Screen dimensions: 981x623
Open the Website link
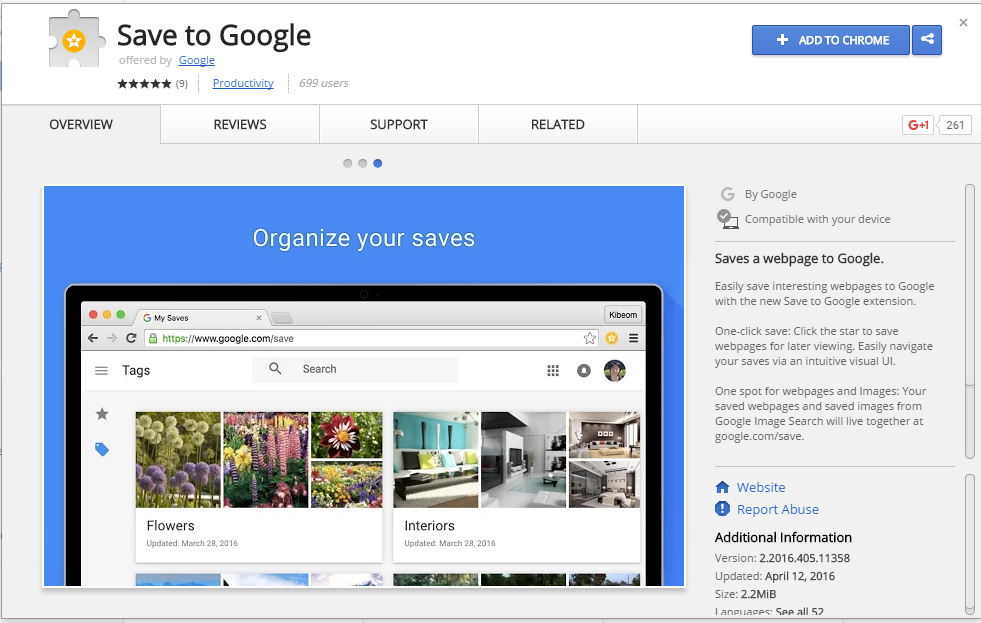click(761, 487)
